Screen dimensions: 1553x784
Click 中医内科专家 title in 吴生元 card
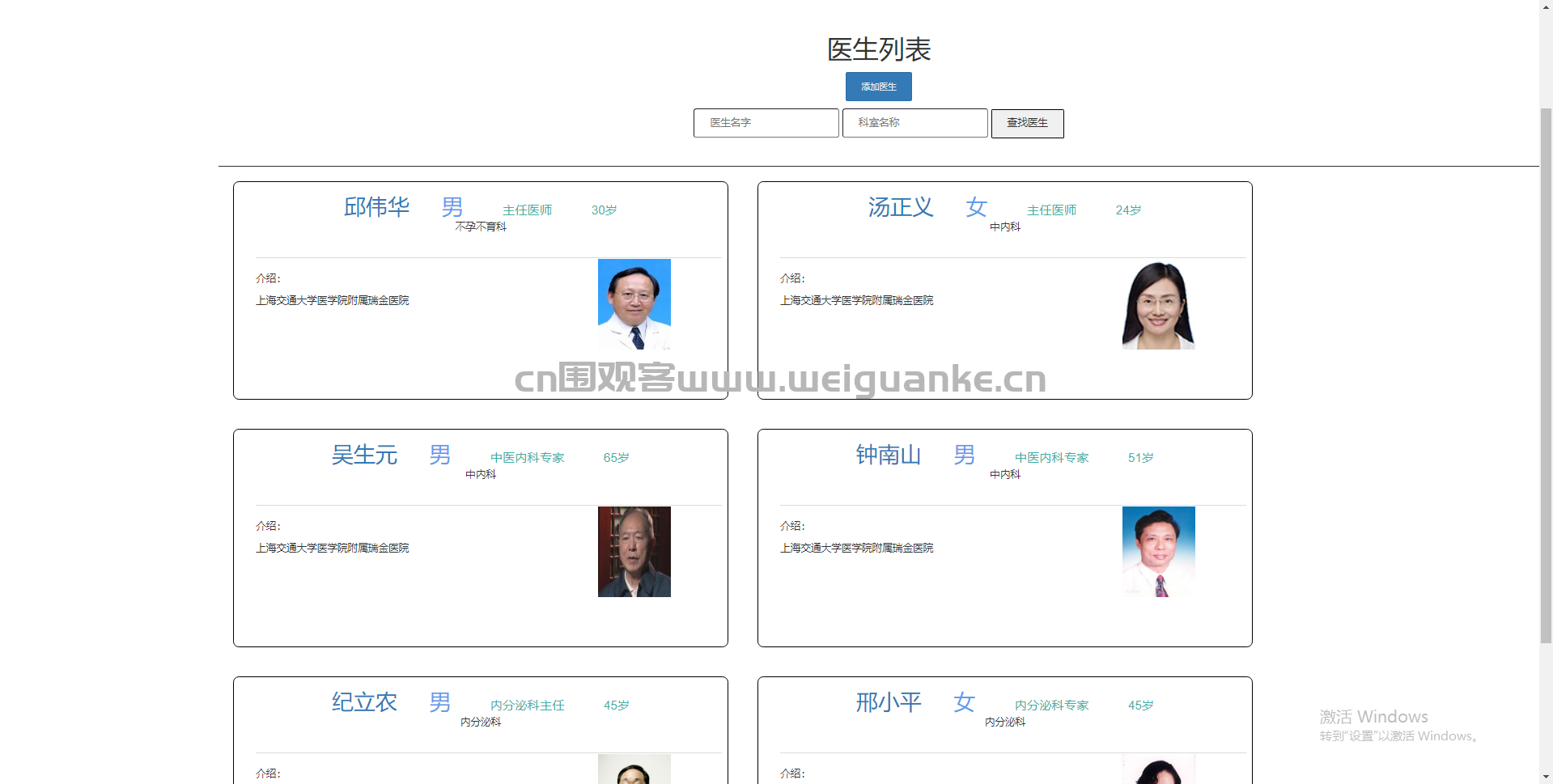(x=528, y=458)
